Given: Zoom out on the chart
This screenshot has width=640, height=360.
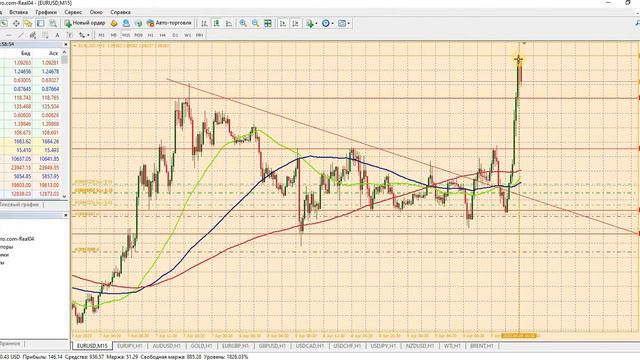Looking at the screenshot, I should tap(255, 23).
